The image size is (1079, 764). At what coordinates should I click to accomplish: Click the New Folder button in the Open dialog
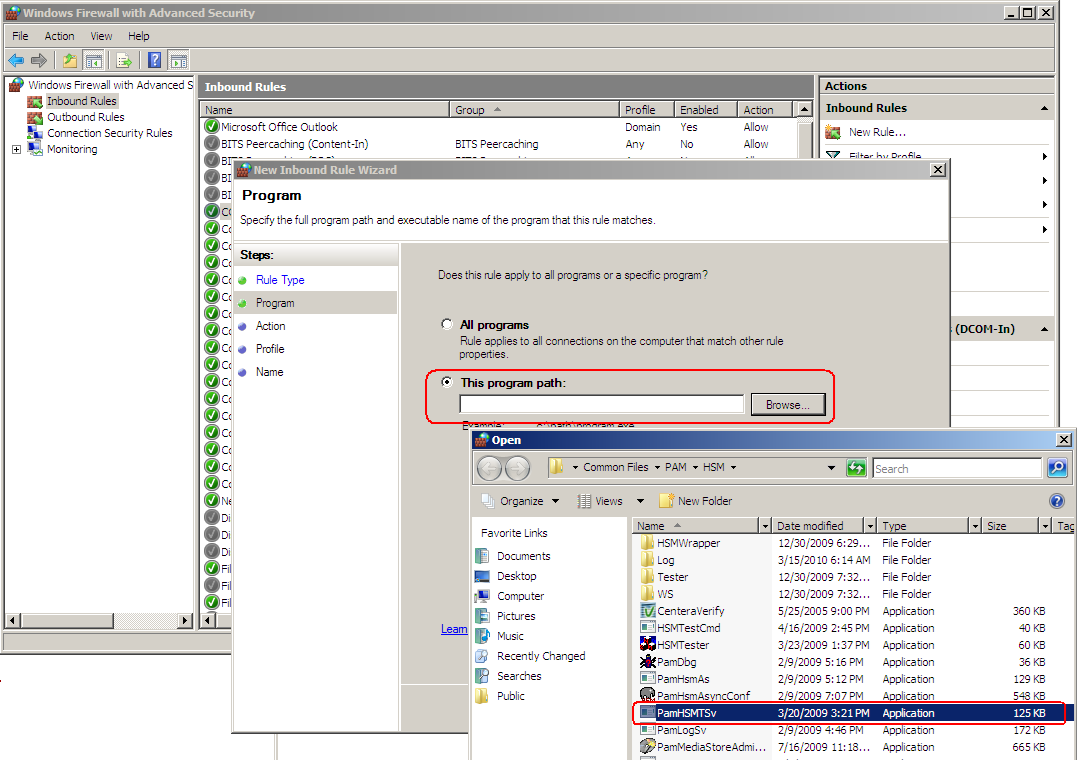click(695, 501)
